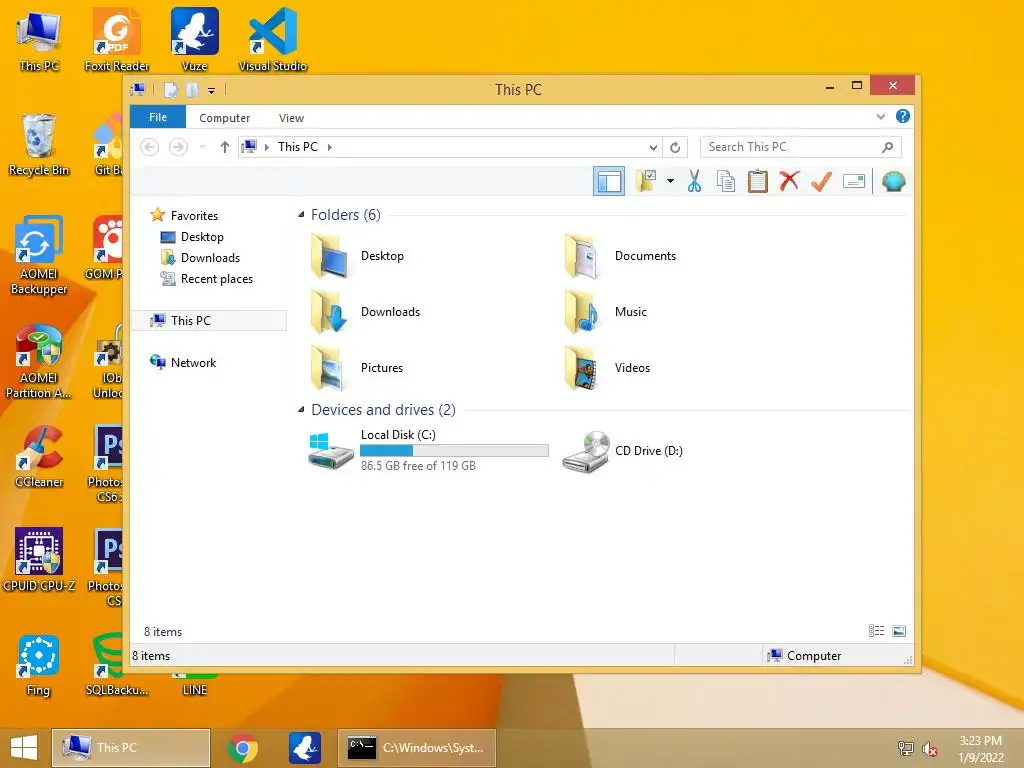The height and width of the screenshot is (768, 1024).
Task: Click the envelope Email toolbar icon
Action: coord(854,181)
